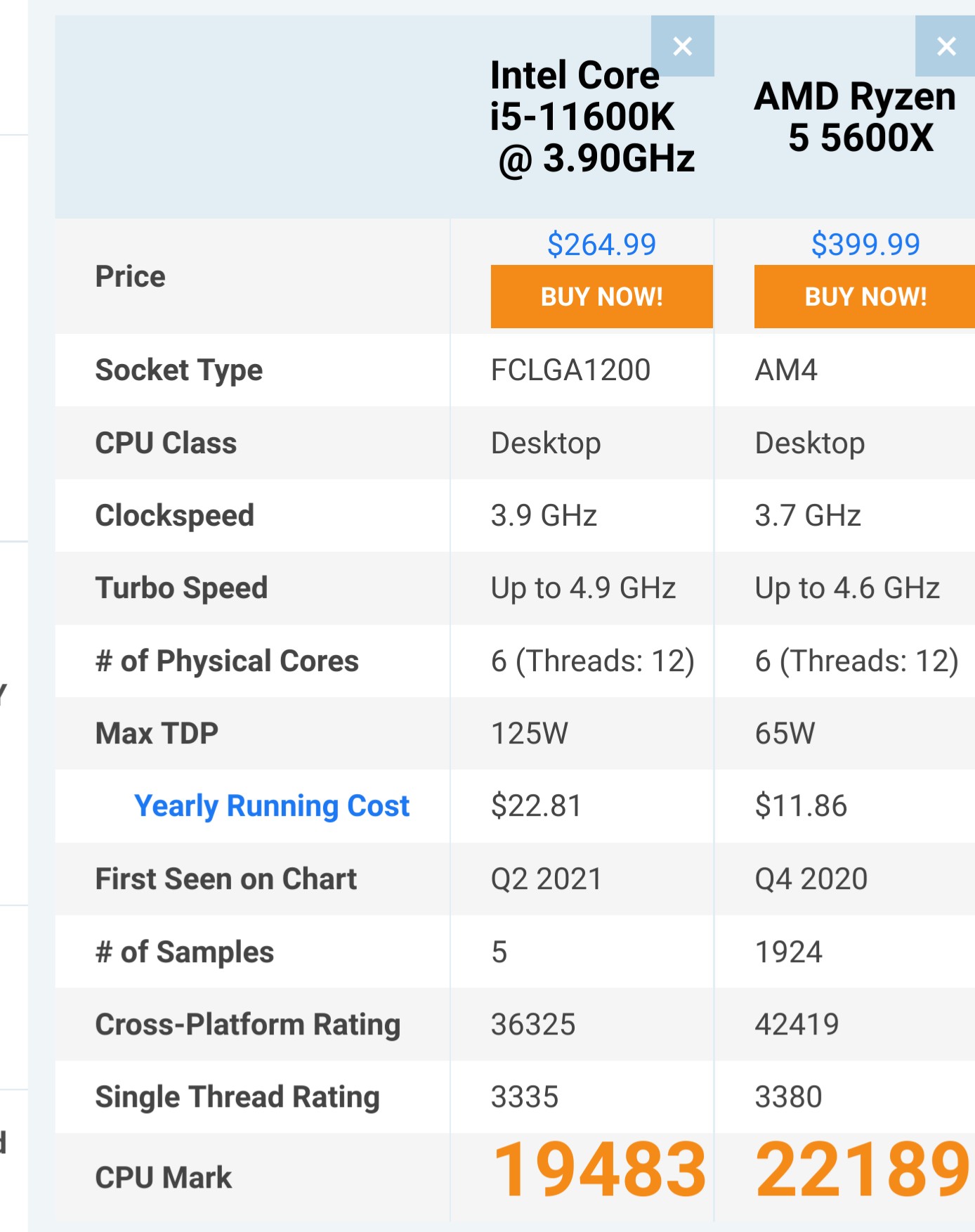Open the Yearly Running Cost link

pos(271,806)
